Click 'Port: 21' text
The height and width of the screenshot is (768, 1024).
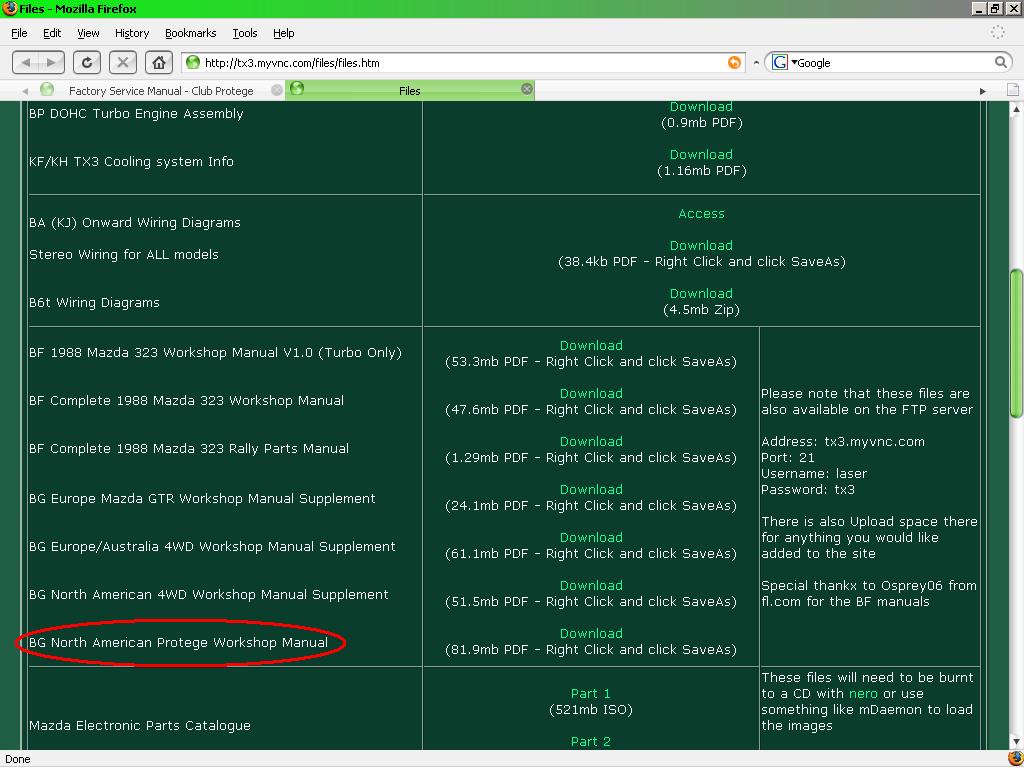(788, 458)
